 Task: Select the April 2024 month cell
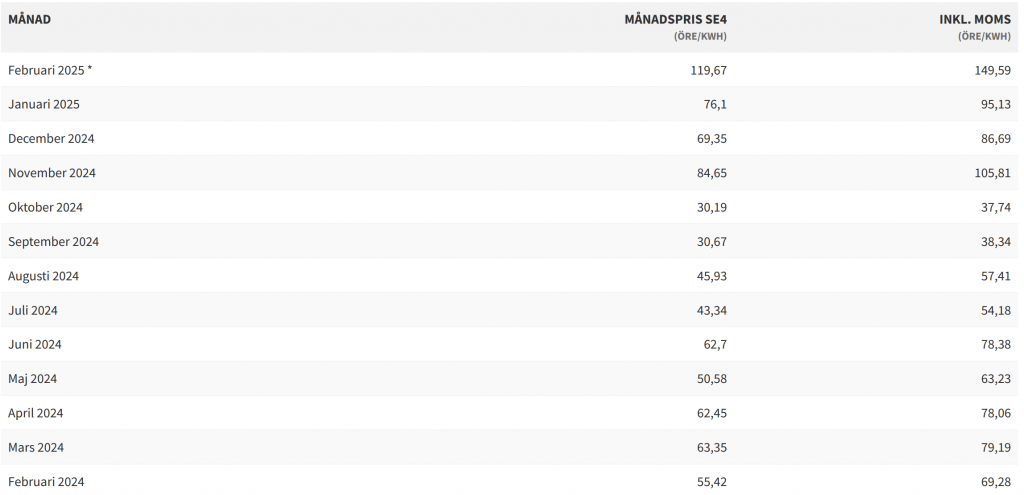(36, 413)
